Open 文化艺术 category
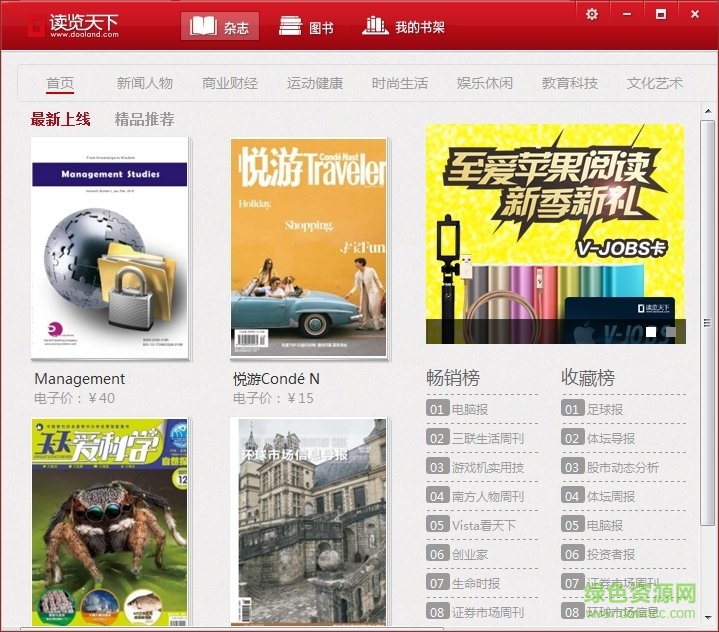 pos(655,83)
